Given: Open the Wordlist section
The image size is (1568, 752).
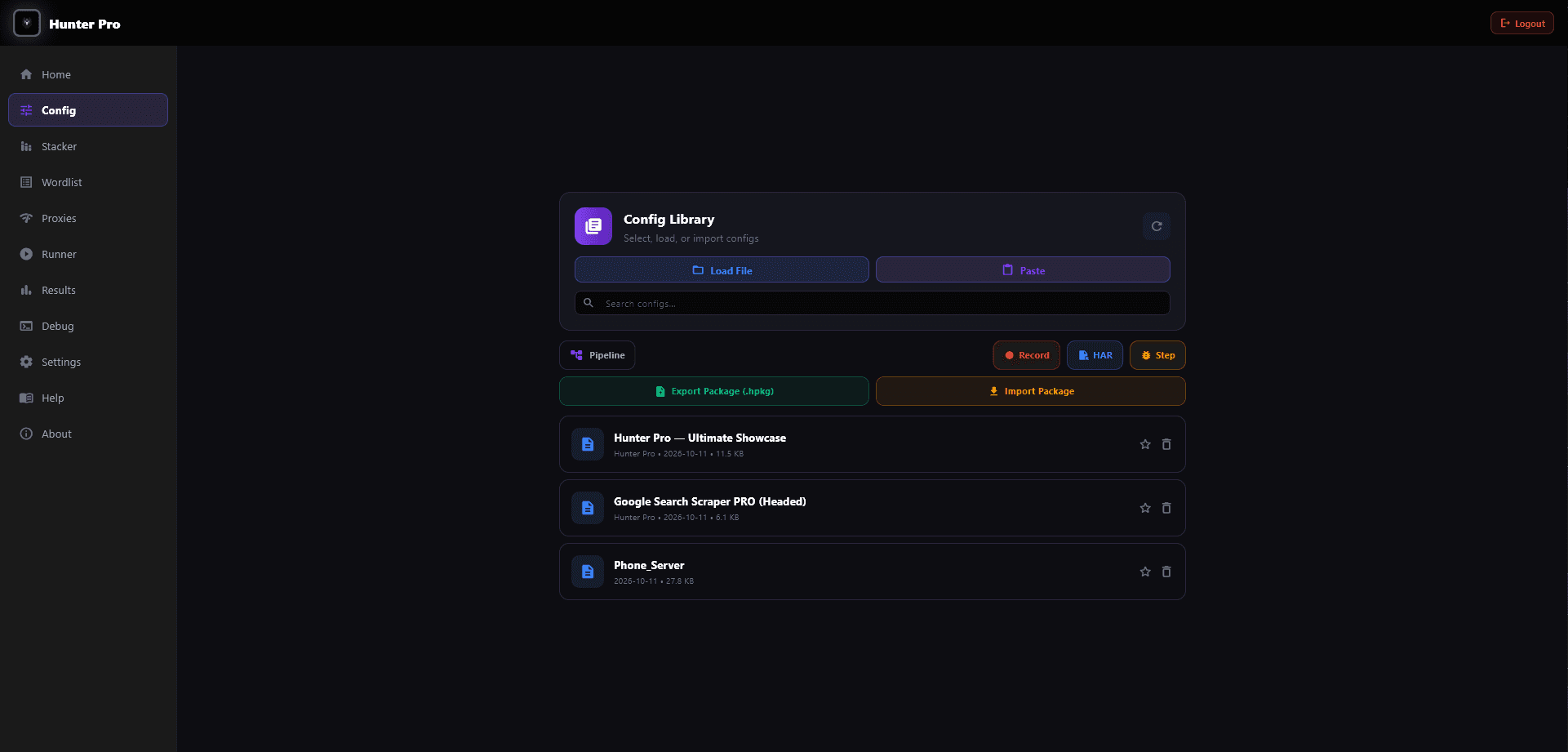Looking at the screenshot, I should coord(88,182).
